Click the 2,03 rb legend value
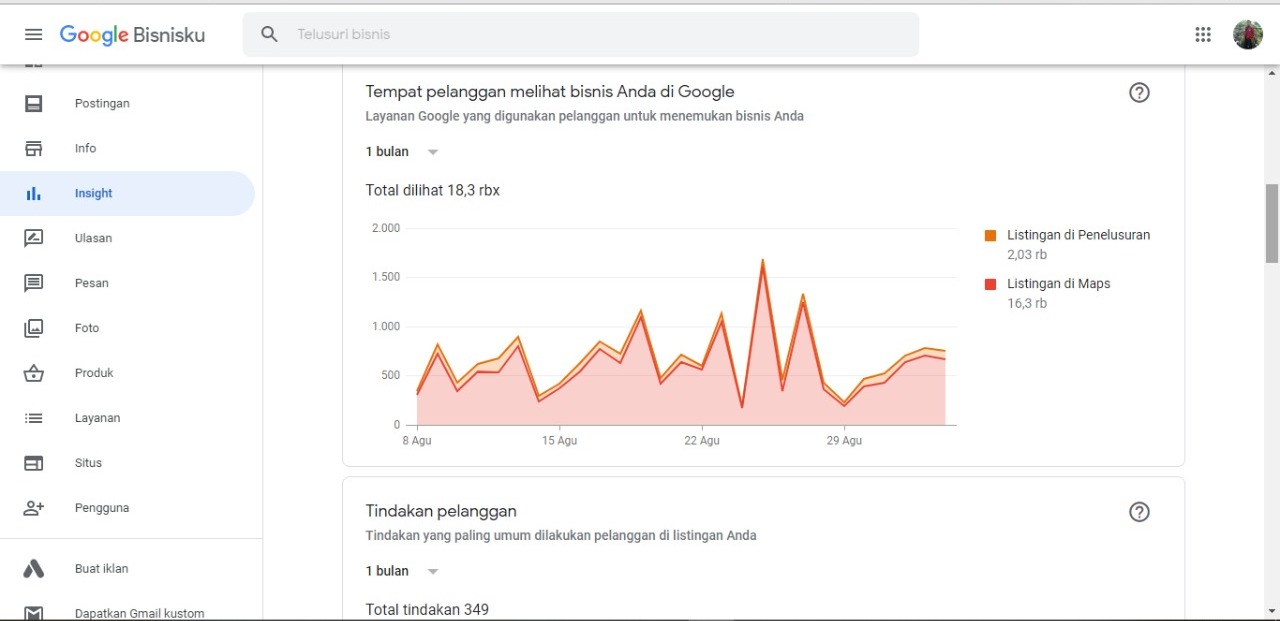1280x621 pixels. [x=1027, y=255]
